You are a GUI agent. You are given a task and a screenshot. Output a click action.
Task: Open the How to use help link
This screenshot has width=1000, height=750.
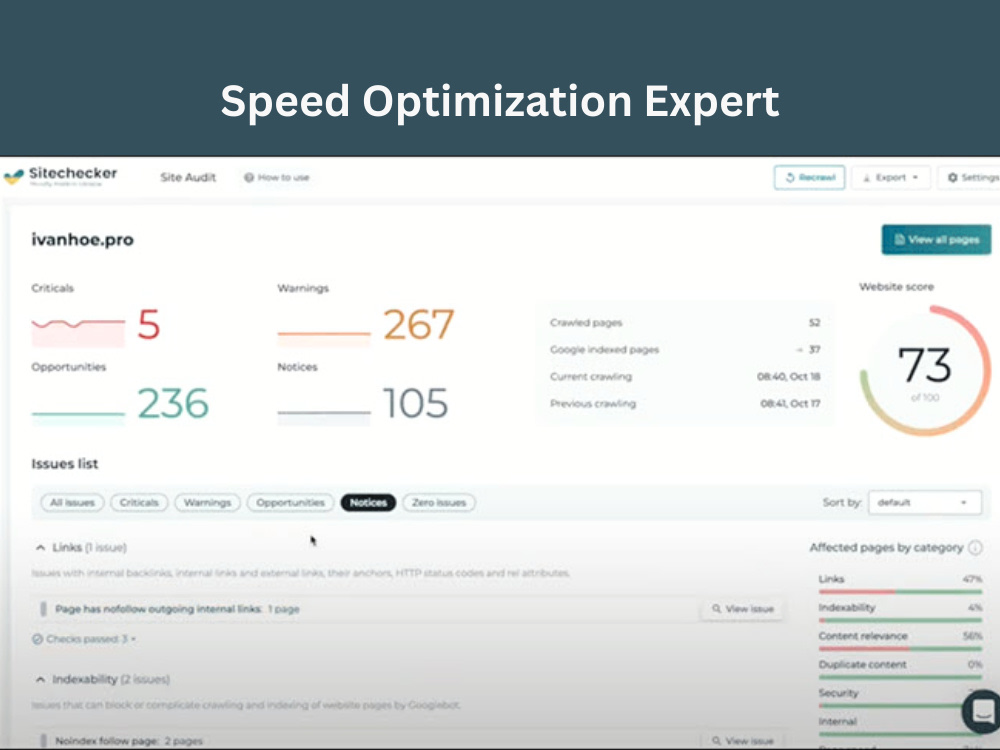[277, 177]
